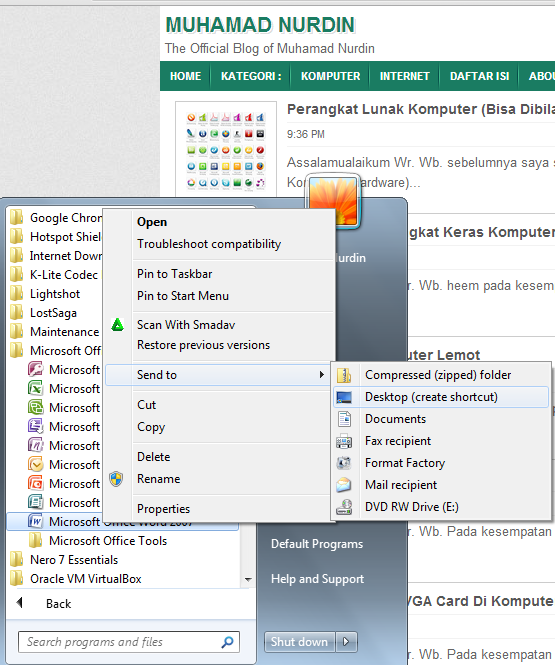
Task: Click the shield icon beside Rename
Action: tap(116, 479)
